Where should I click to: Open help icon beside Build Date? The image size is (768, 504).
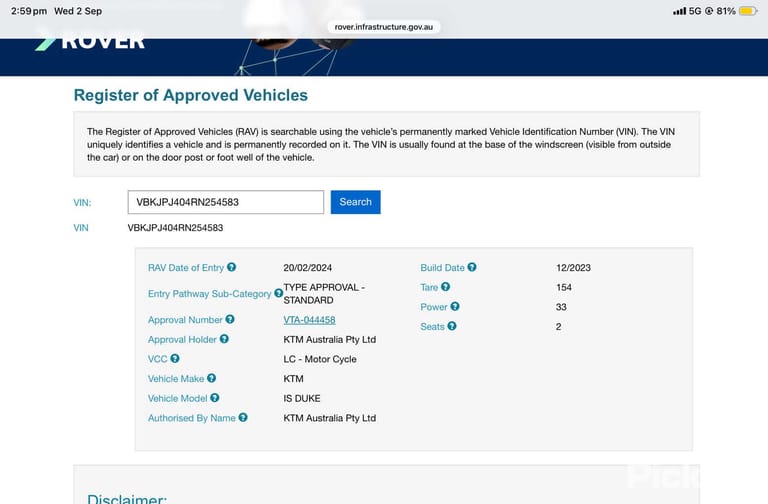pyautogui.click(x=472, y=267)
